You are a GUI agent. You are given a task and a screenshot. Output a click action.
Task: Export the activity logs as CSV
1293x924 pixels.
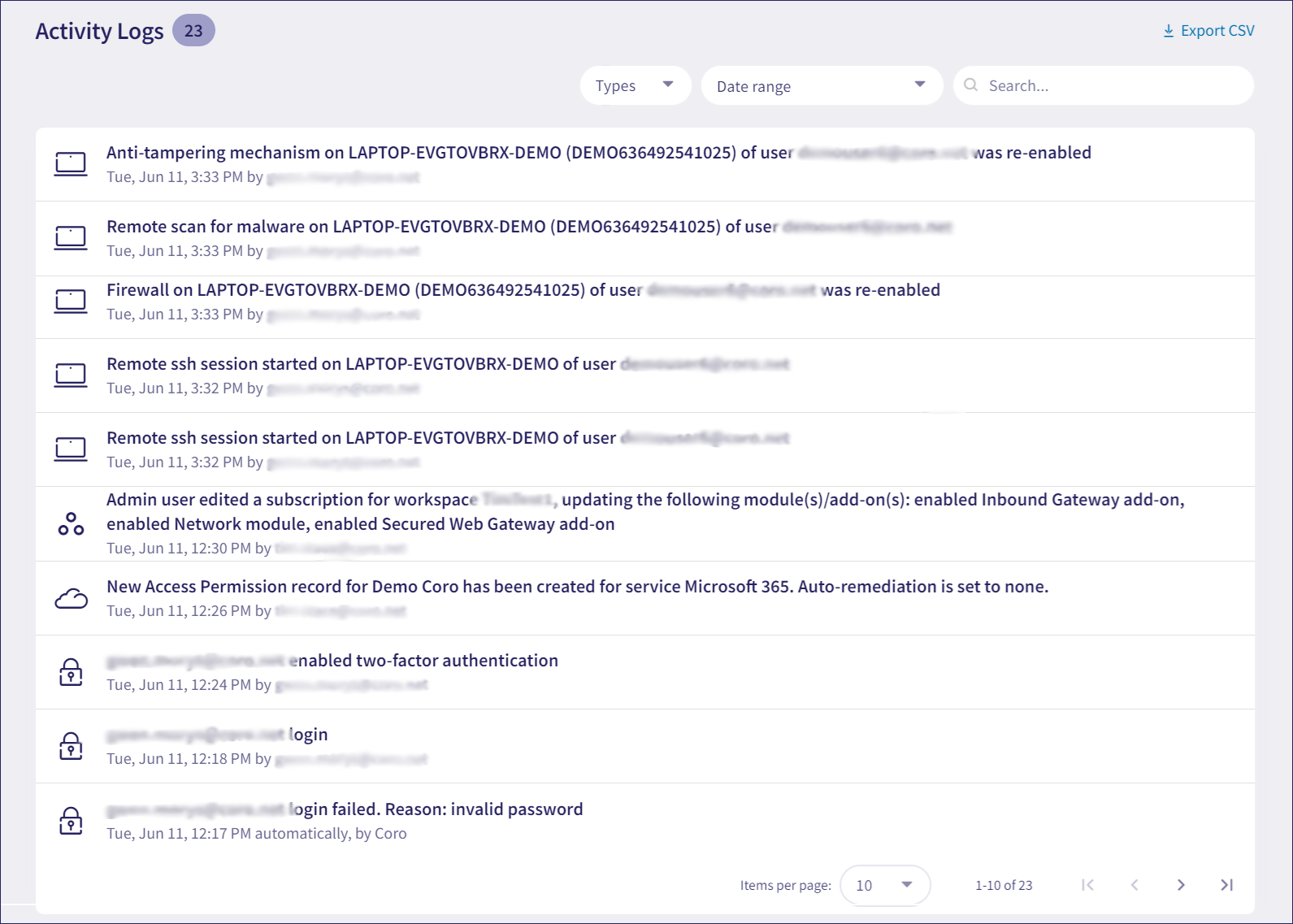(x=1208, y=31)
